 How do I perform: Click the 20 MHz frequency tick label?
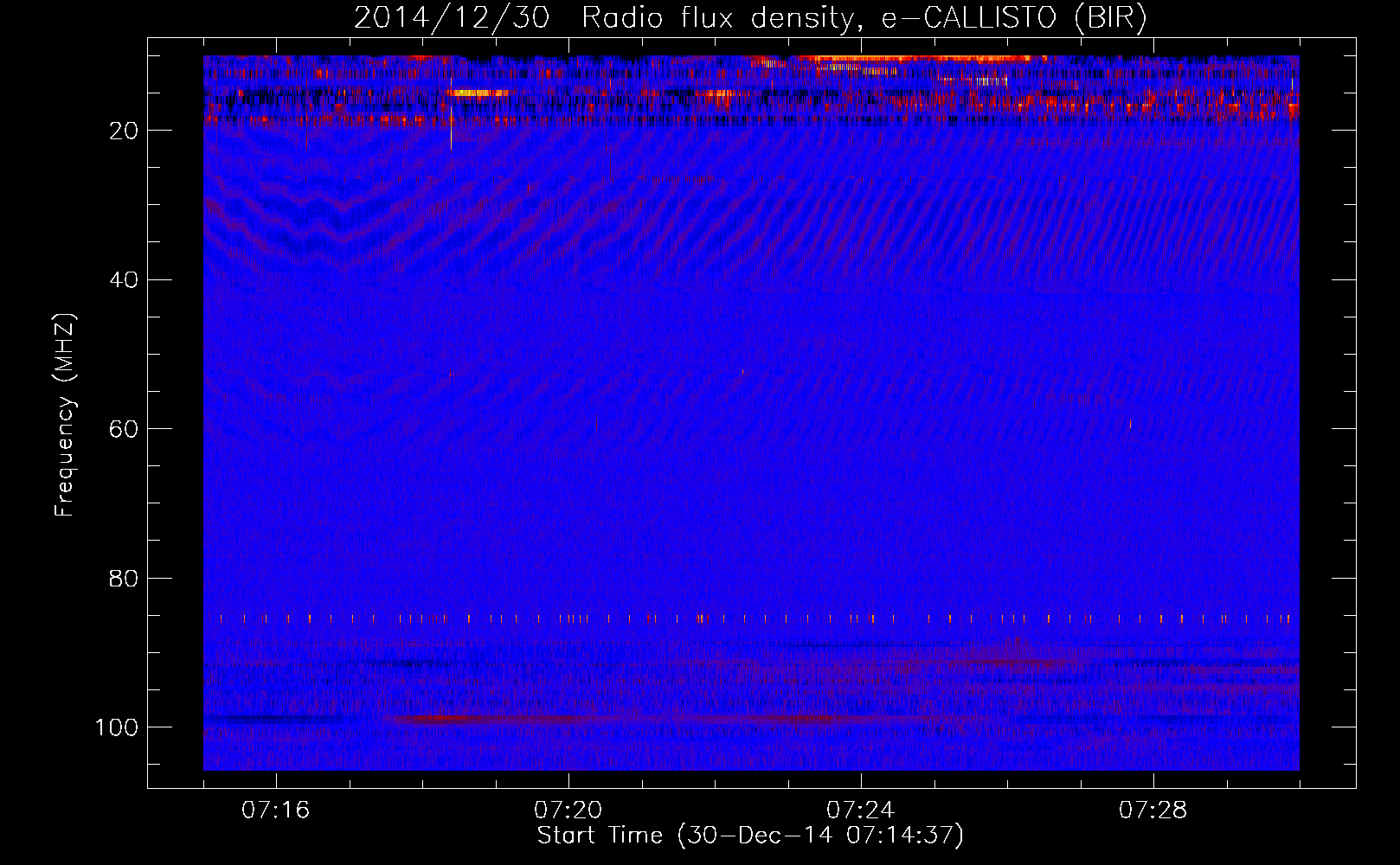pyautogui.click(x=125, y=131)
